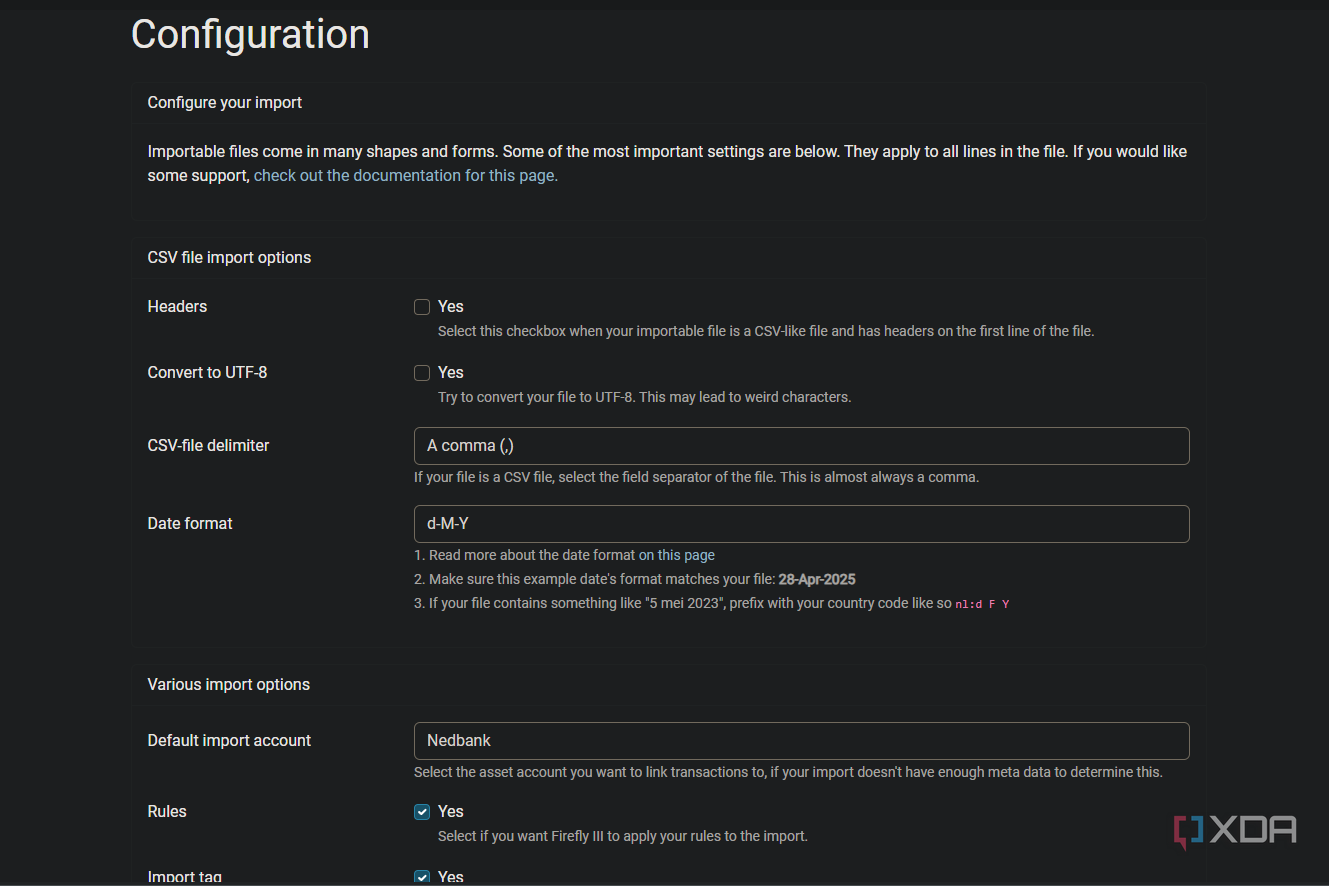Open the CSV-file delimiter dropdown
Viewport: 1329px width, 886px height.
pyautogui.click(x=801, y=446)
